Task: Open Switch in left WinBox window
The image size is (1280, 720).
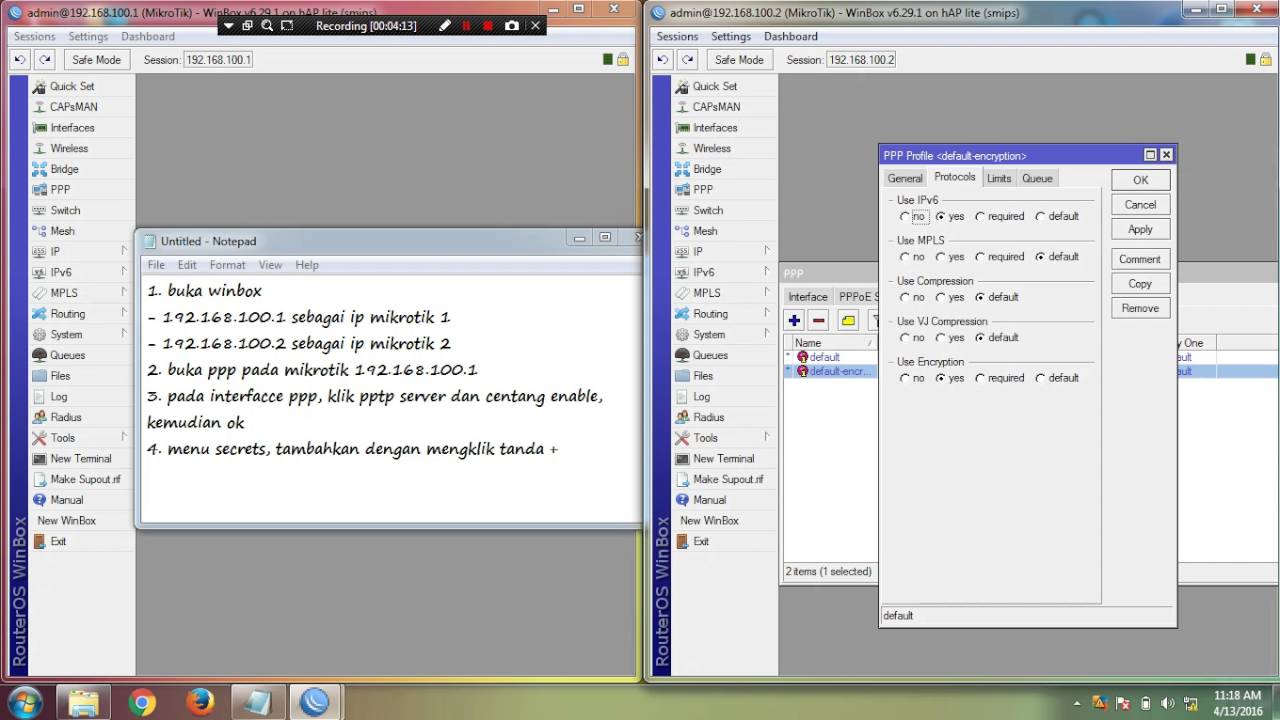Action: pyautogui.click(x=65, y=210)
